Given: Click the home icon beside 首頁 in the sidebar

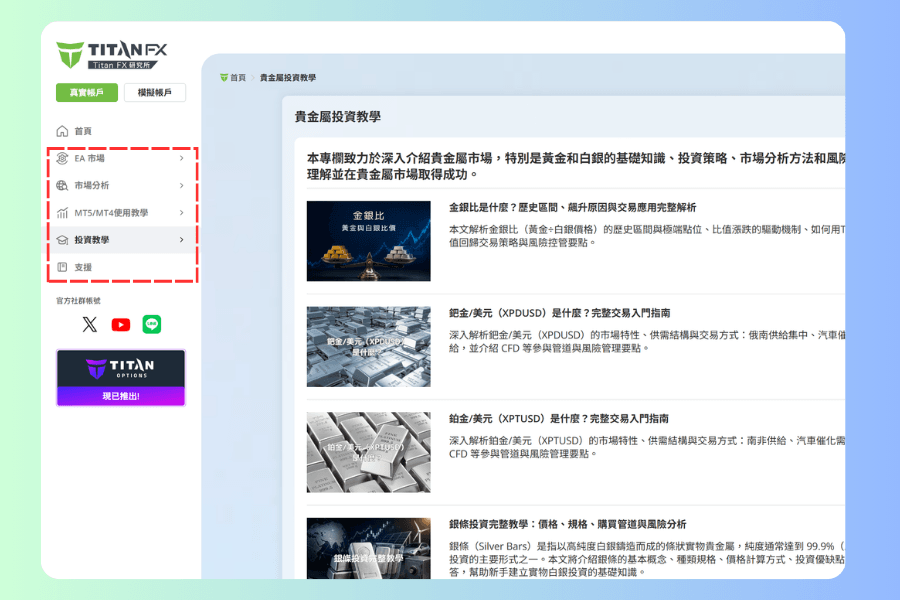Looking at the screenshot, I should click(x=62, y=131).
